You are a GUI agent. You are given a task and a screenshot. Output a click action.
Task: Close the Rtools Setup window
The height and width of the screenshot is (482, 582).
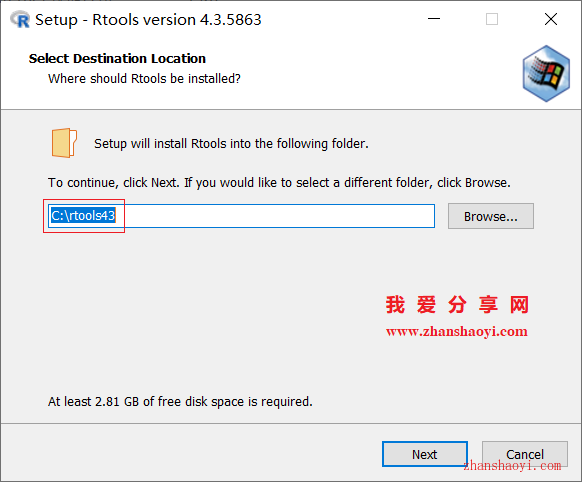(x=551, y=19)
